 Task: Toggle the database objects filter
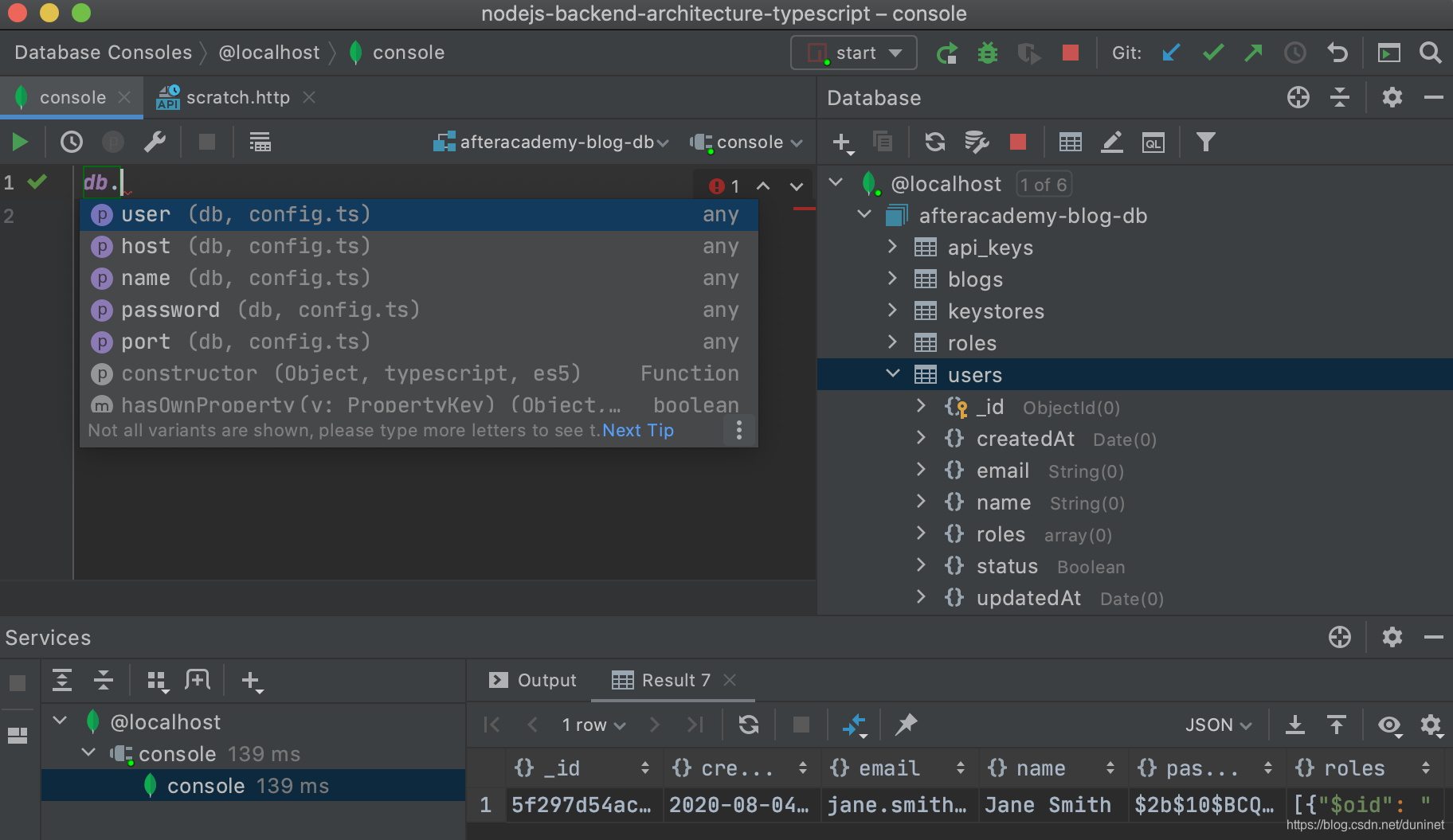pyautogui.click(x=1205, y=142)
